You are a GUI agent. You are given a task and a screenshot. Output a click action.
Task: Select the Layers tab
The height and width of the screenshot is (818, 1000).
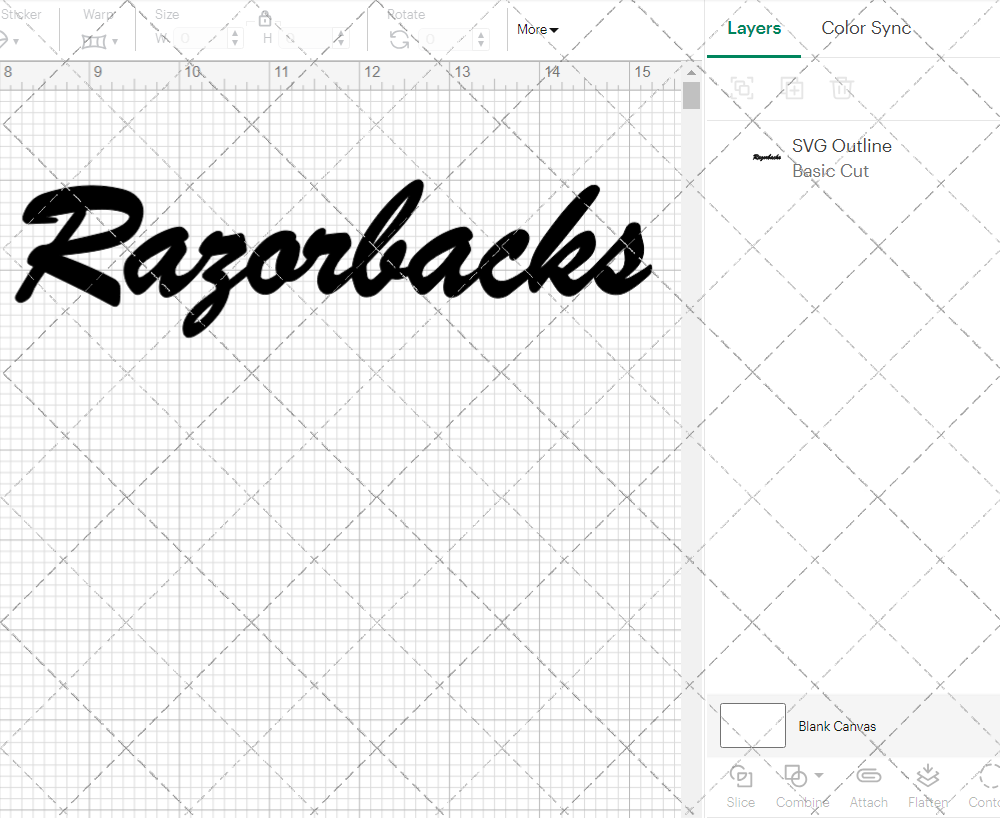(754, 28)
